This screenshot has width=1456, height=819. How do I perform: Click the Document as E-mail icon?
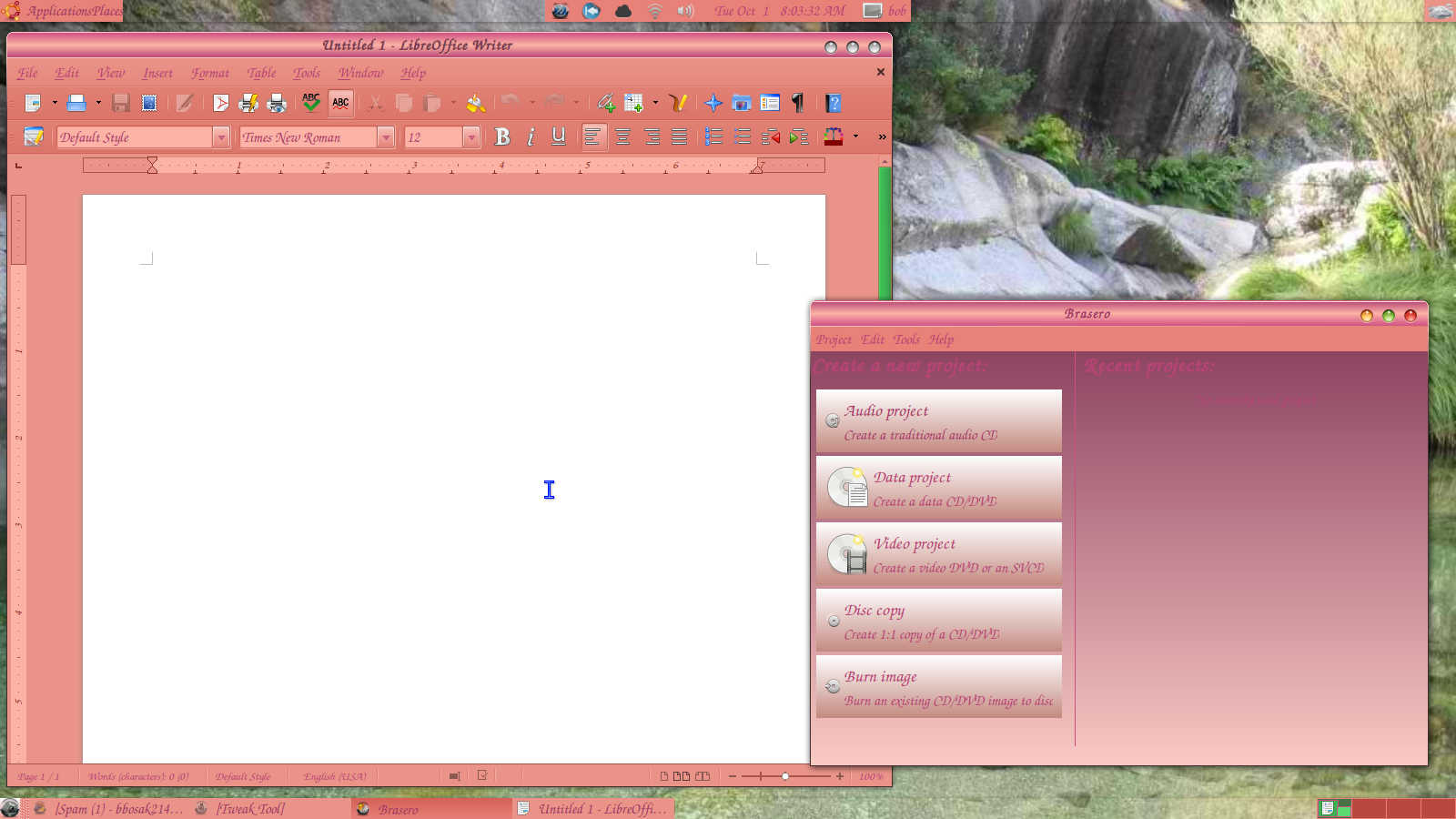[149, 103]
